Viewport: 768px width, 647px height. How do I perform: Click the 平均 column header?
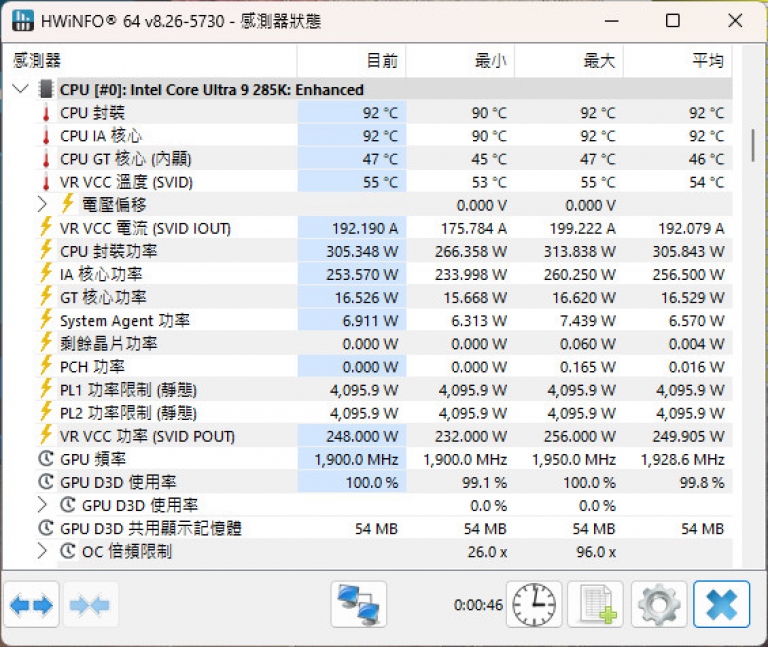pos(678,61)
